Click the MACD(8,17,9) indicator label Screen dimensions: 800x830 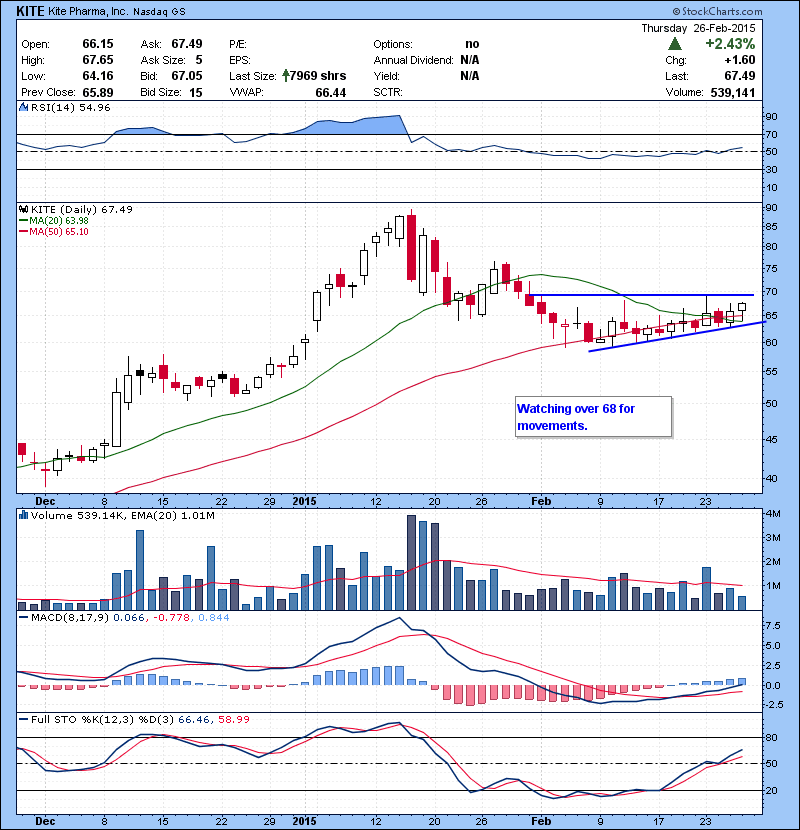tap(70, 617)
